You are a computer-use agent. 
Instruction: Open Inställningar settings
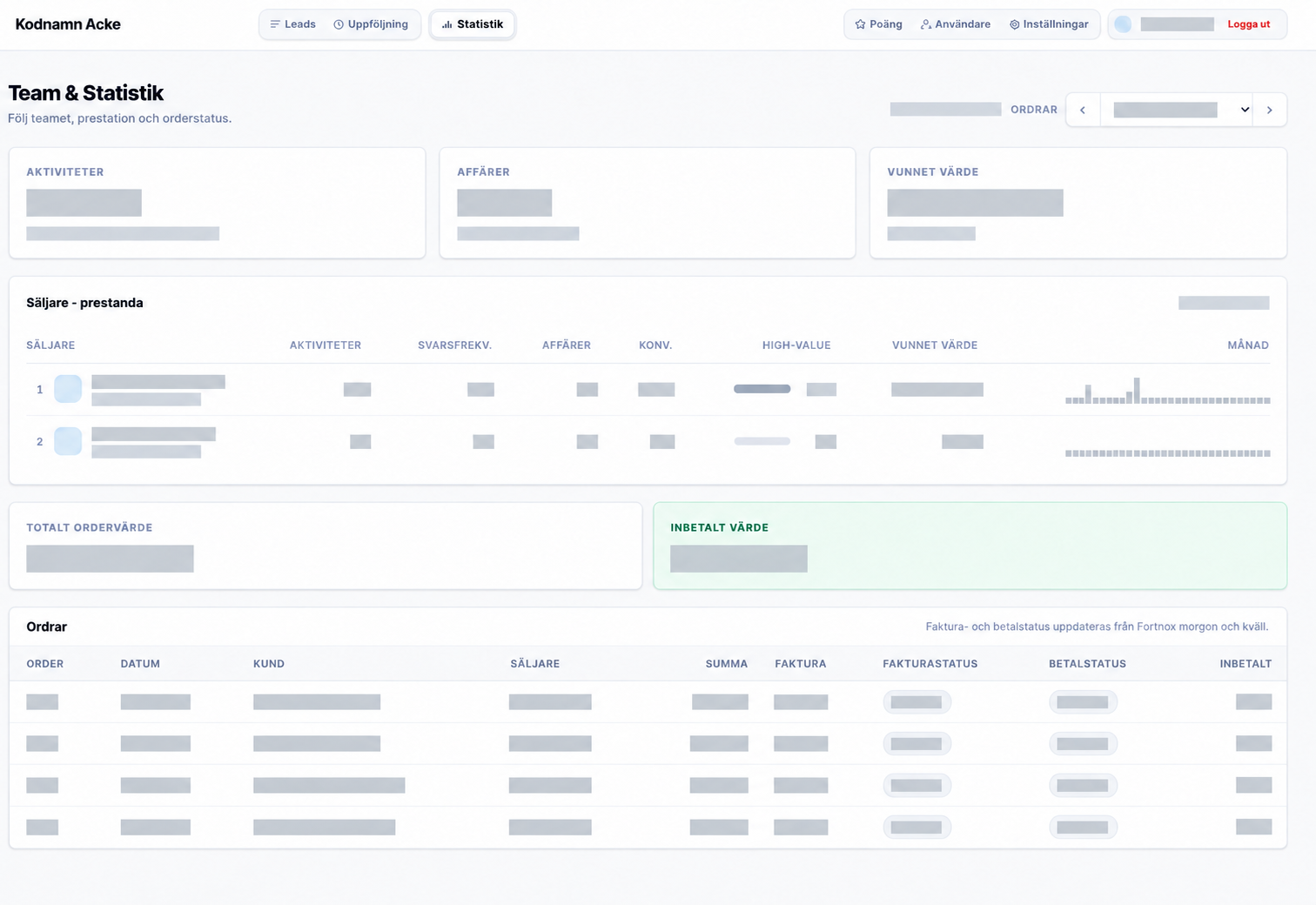click(1049, 24)
